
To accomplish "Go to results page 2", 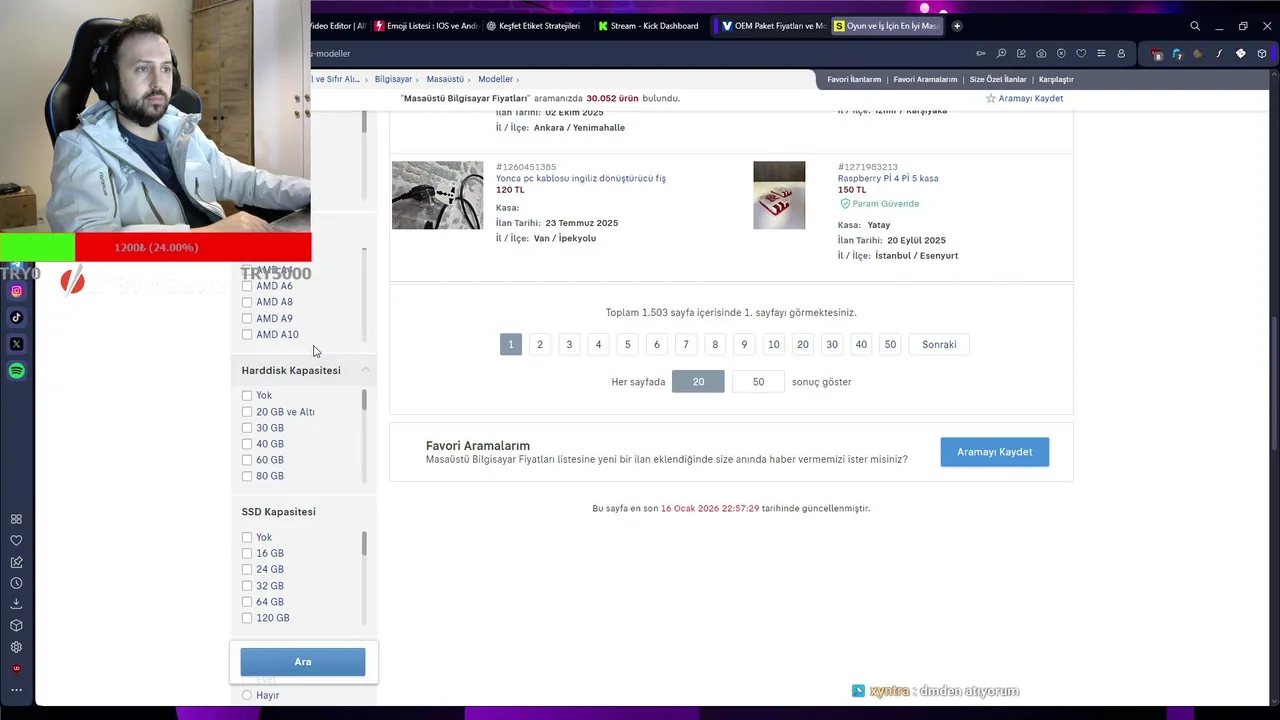I will [540, 344].
